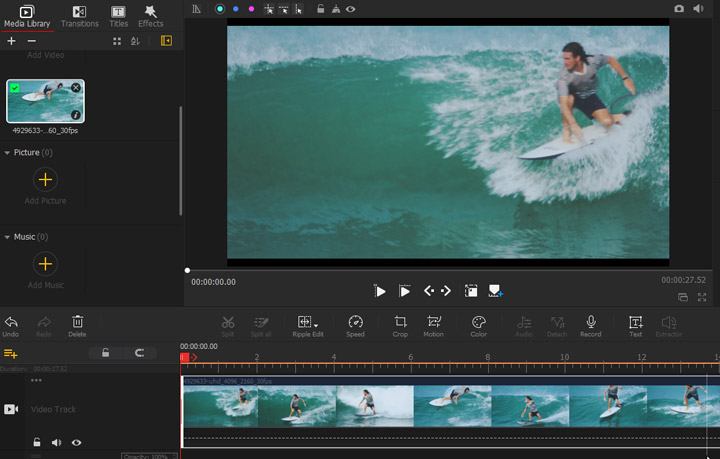The image size is (720, 459).
Task: Click the preview playhead slider handle
Action: coord(187,270)
